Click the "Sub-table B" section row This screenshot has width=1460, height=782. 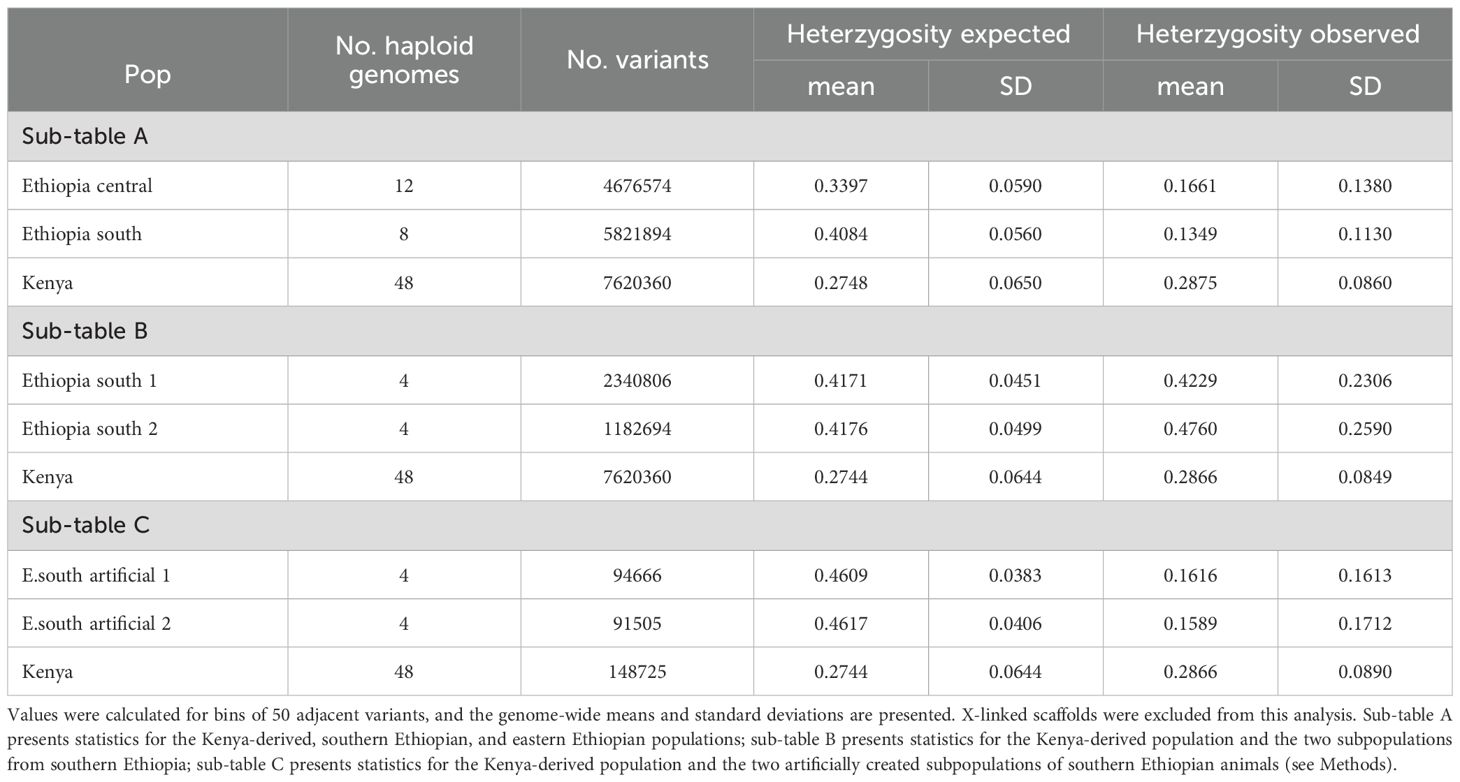[85, 331]
